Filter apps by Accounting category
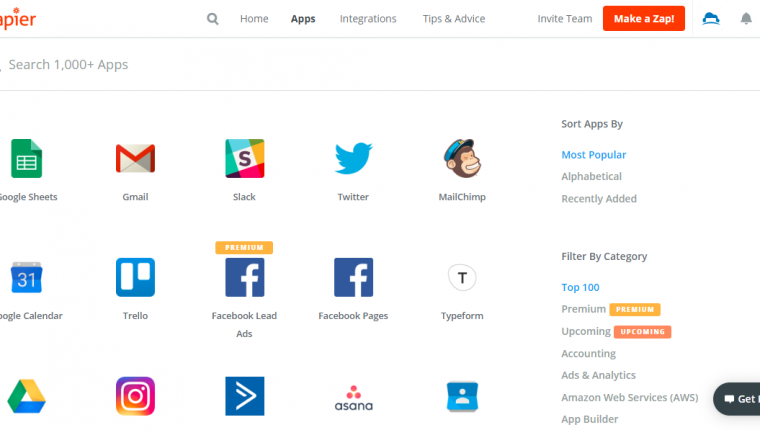 (588, 354)
